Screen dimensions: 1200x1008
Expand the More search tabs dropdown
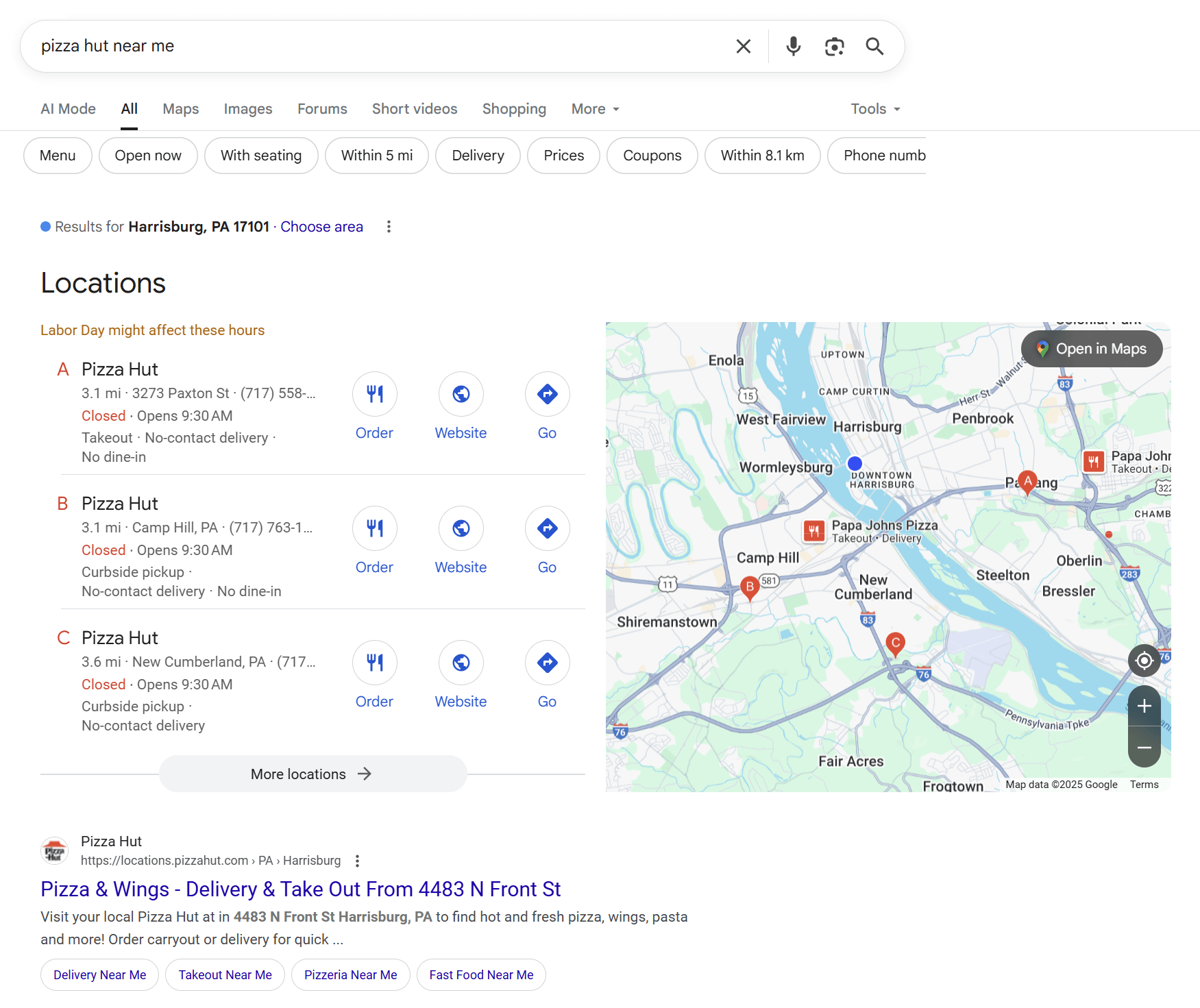(x=595, y=109)
